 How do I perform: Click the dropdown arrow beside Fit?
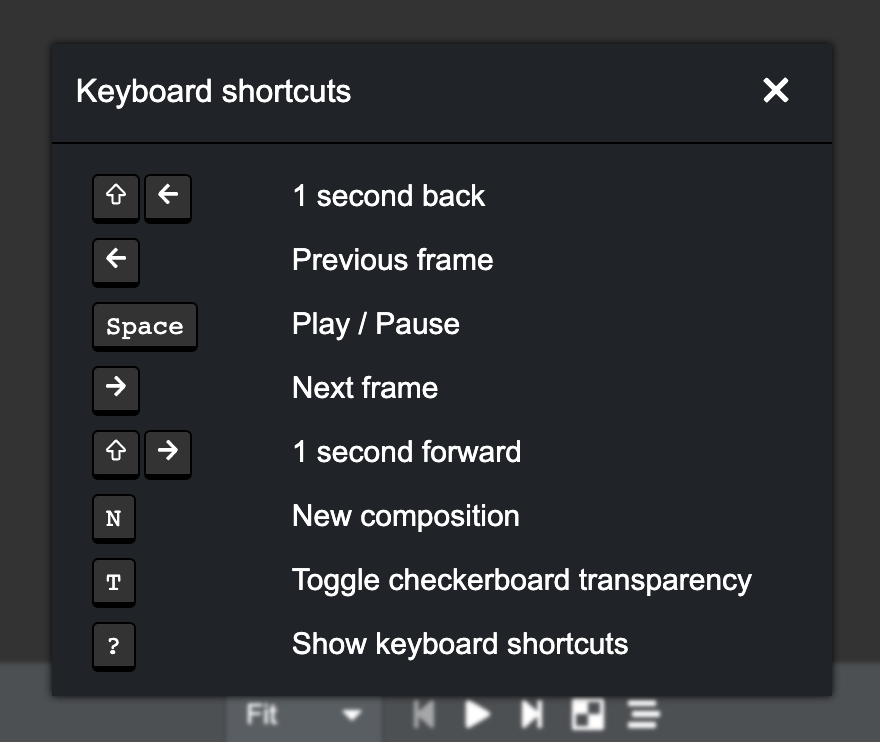(x=351, y=715)
